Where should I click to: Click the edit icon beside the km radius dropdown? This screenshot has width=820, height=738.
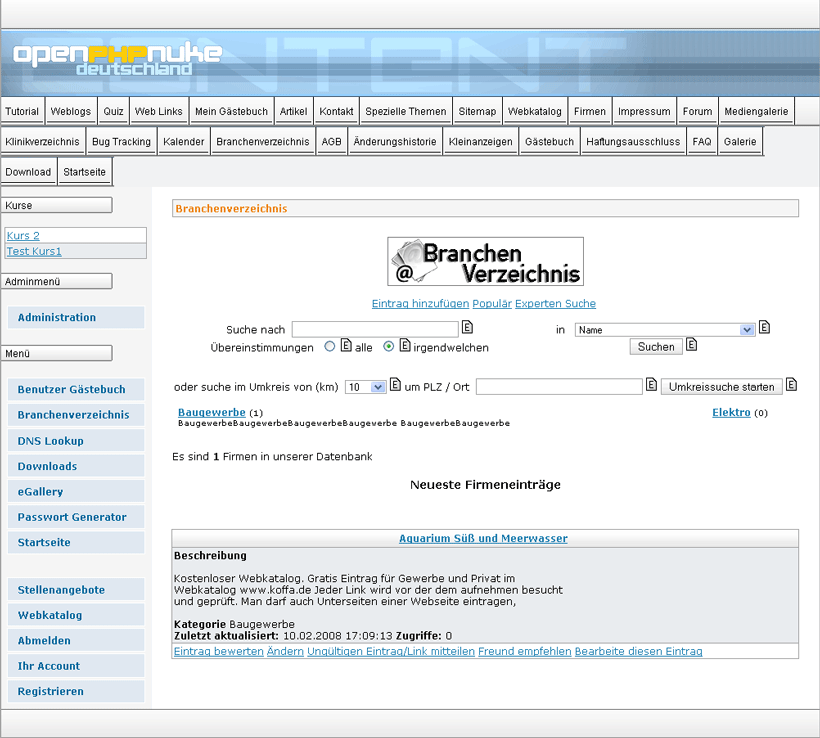(x=395, y=386)
